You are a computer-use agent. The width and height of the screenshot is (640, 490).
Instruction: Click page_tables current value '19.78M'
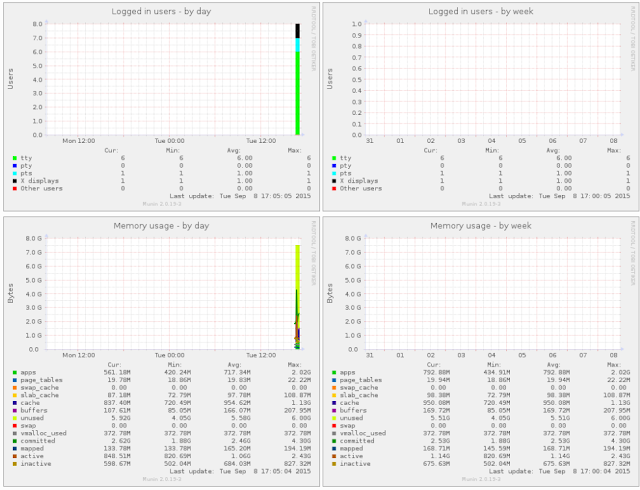click(119, 380)
